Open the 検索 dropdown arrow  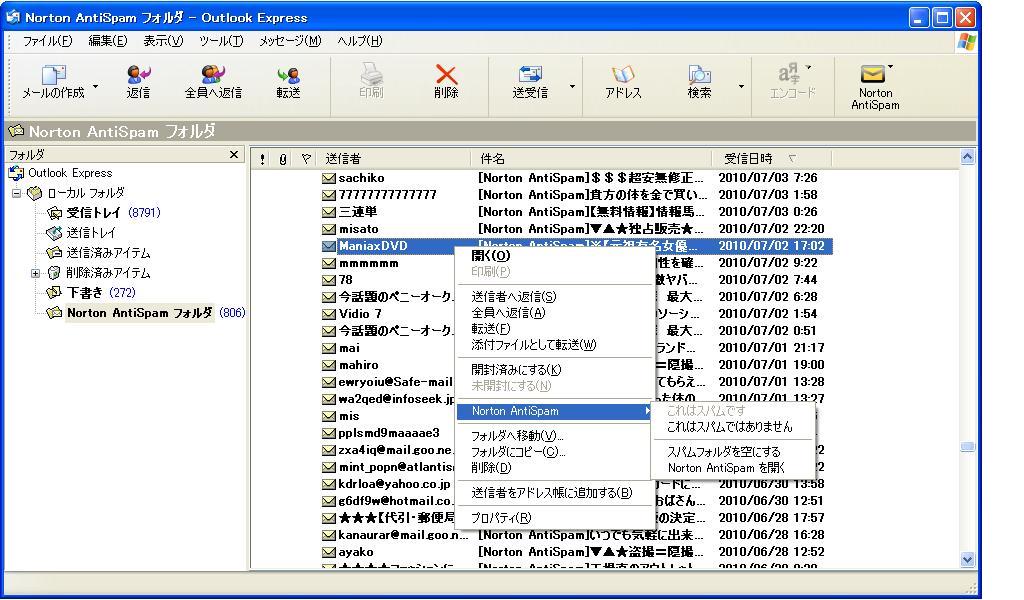[x=741, y=86]
